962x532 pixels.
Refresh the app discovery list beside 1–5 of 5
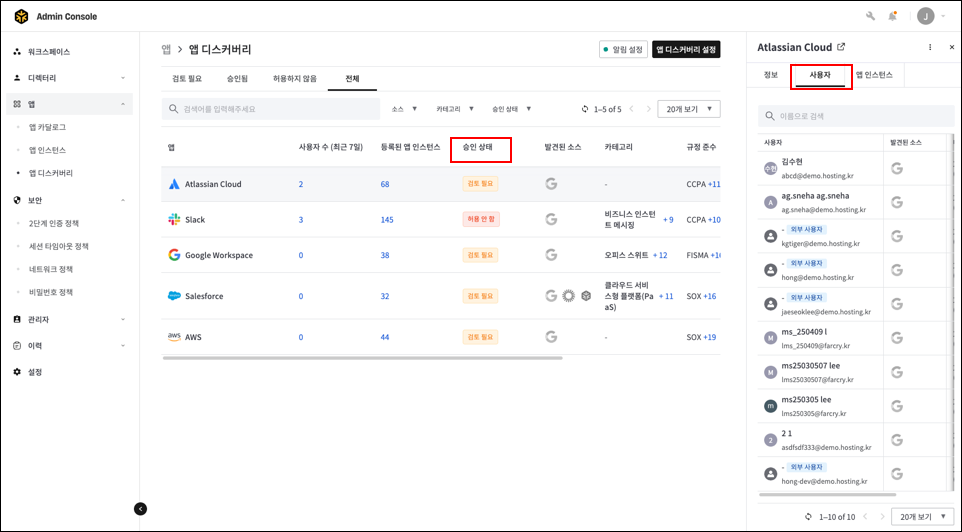[586, 109]
